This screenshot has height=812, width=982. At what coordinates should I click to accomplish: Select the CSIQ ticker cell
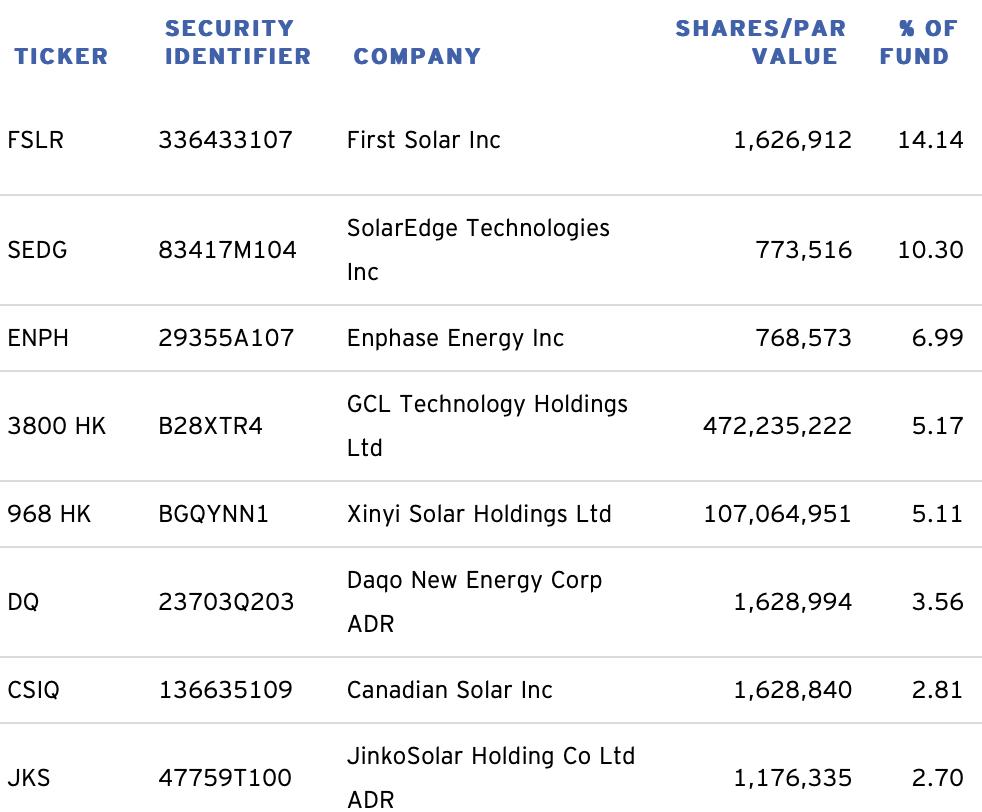(34, 690)
